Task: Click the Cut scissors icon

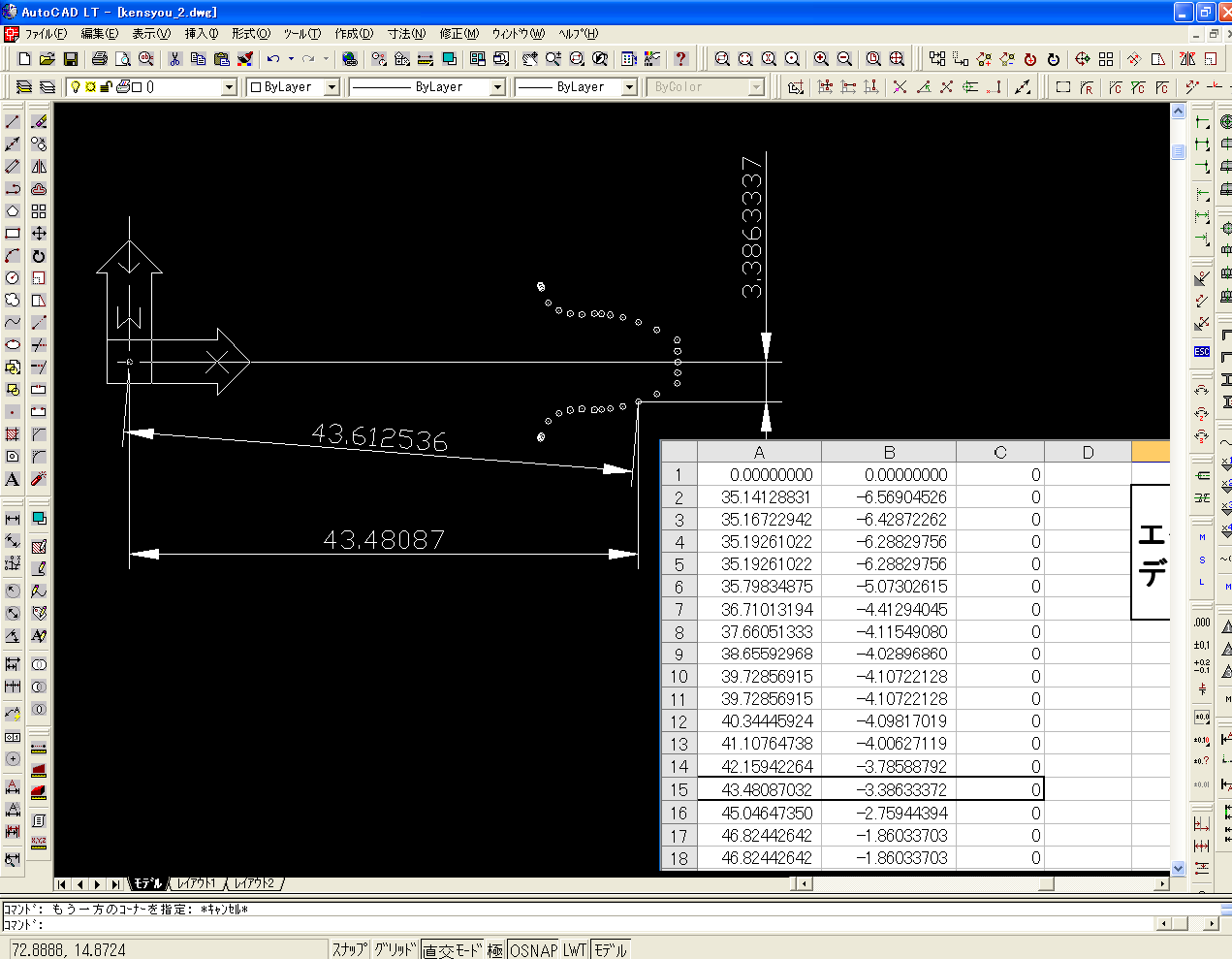Action: tap(175, 59)
